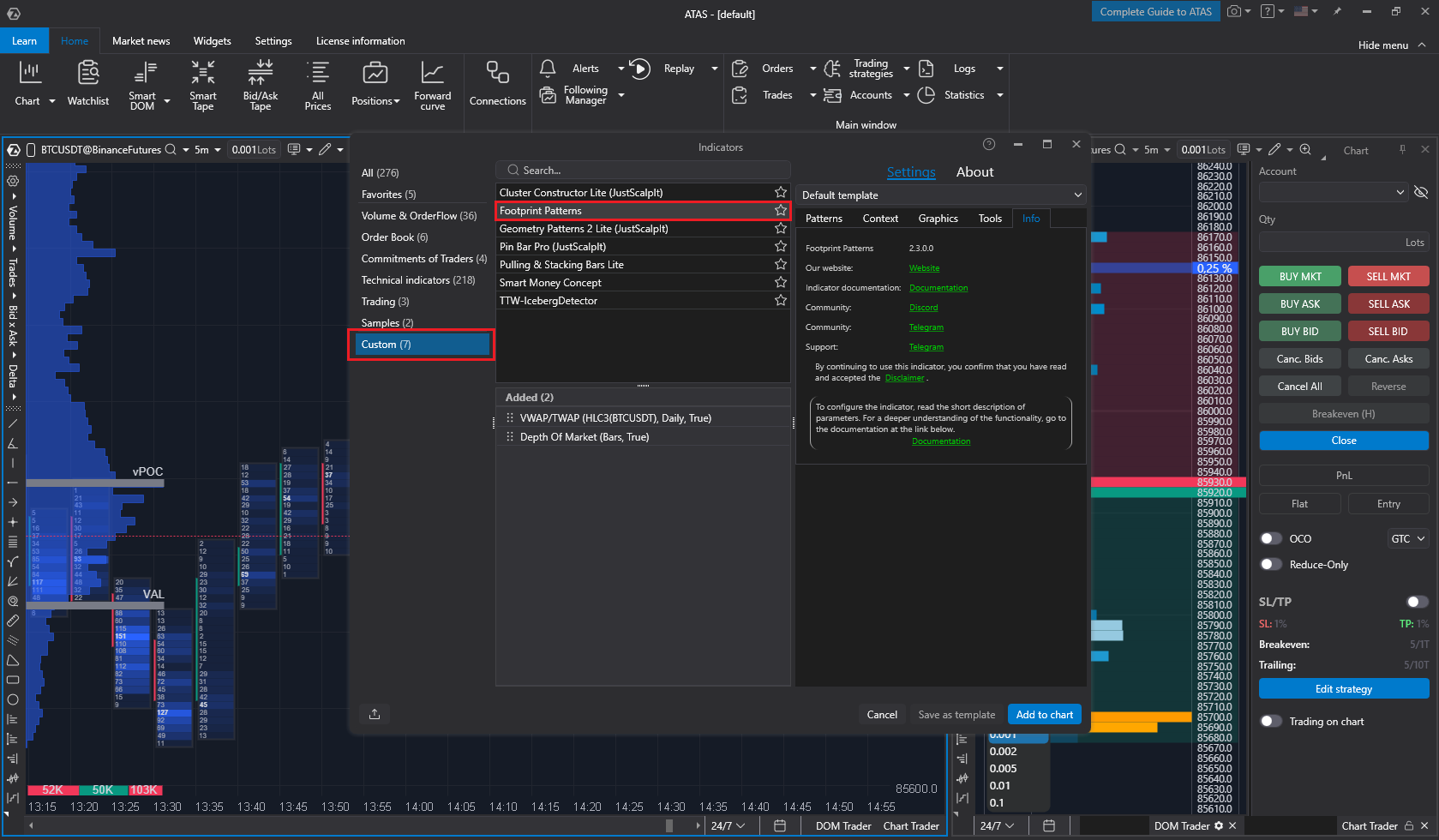Viewport: 1439px width, 840px height.
Task: Toggle the Reduce-Only switch
Action: pos(1270,565)
